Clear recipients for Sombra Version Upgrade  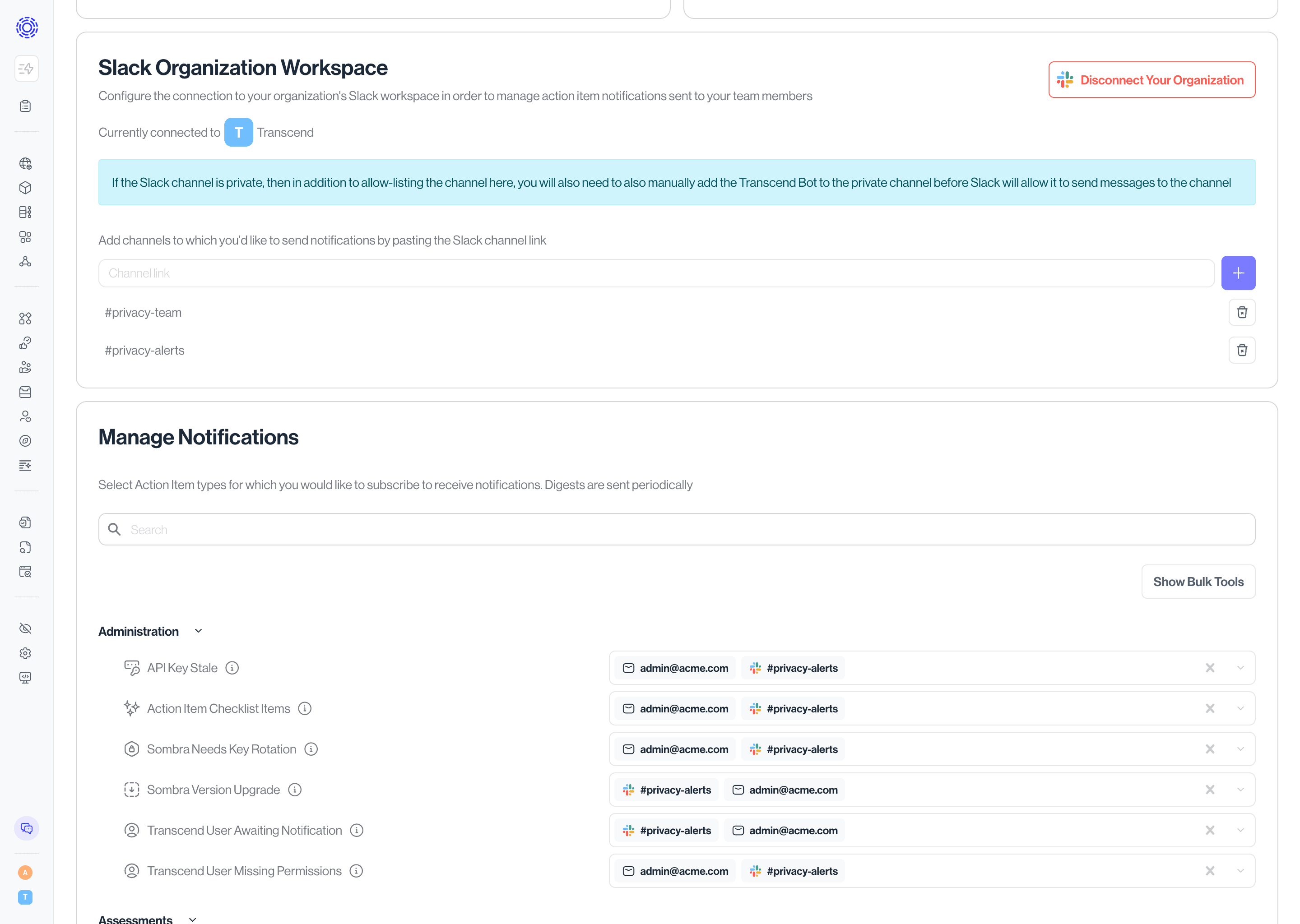click(x=1210, y=790)
